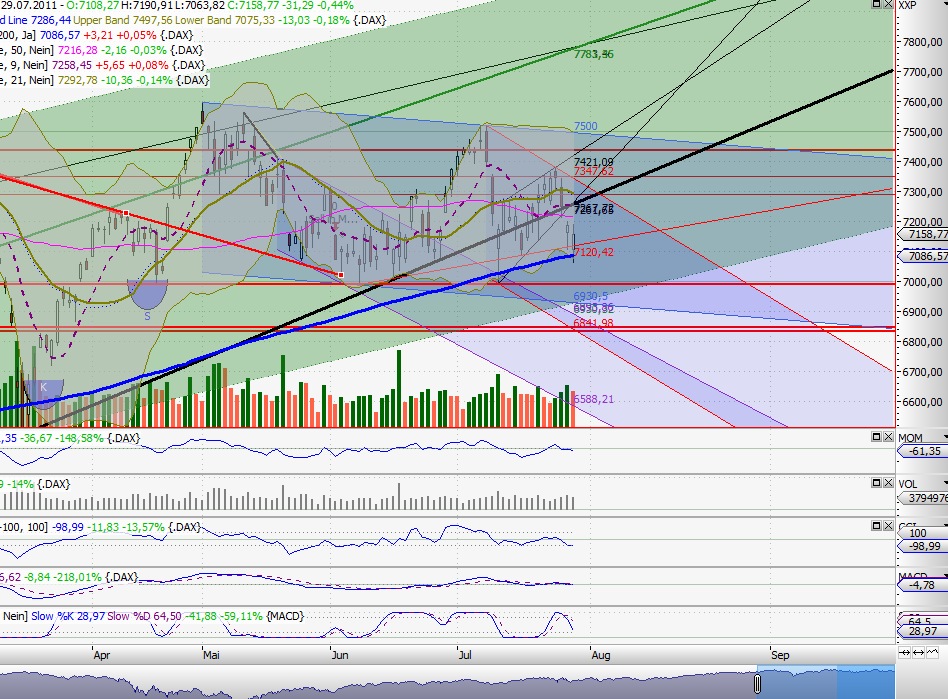The image size is (948, 699).
Task: Select the red trendline end handle near June
Action: point(341,275)
